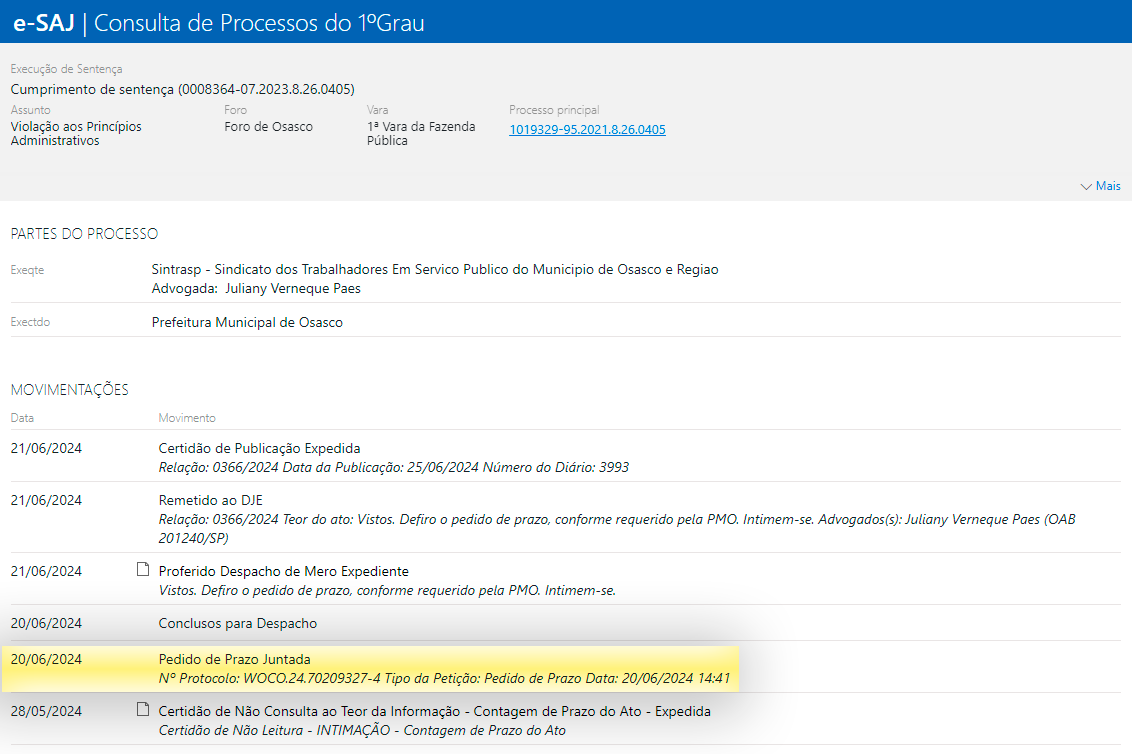Click date 28/05/2024 in movements
The height and width of the screenshot is (754, 1132).
[x=46, y=711]
